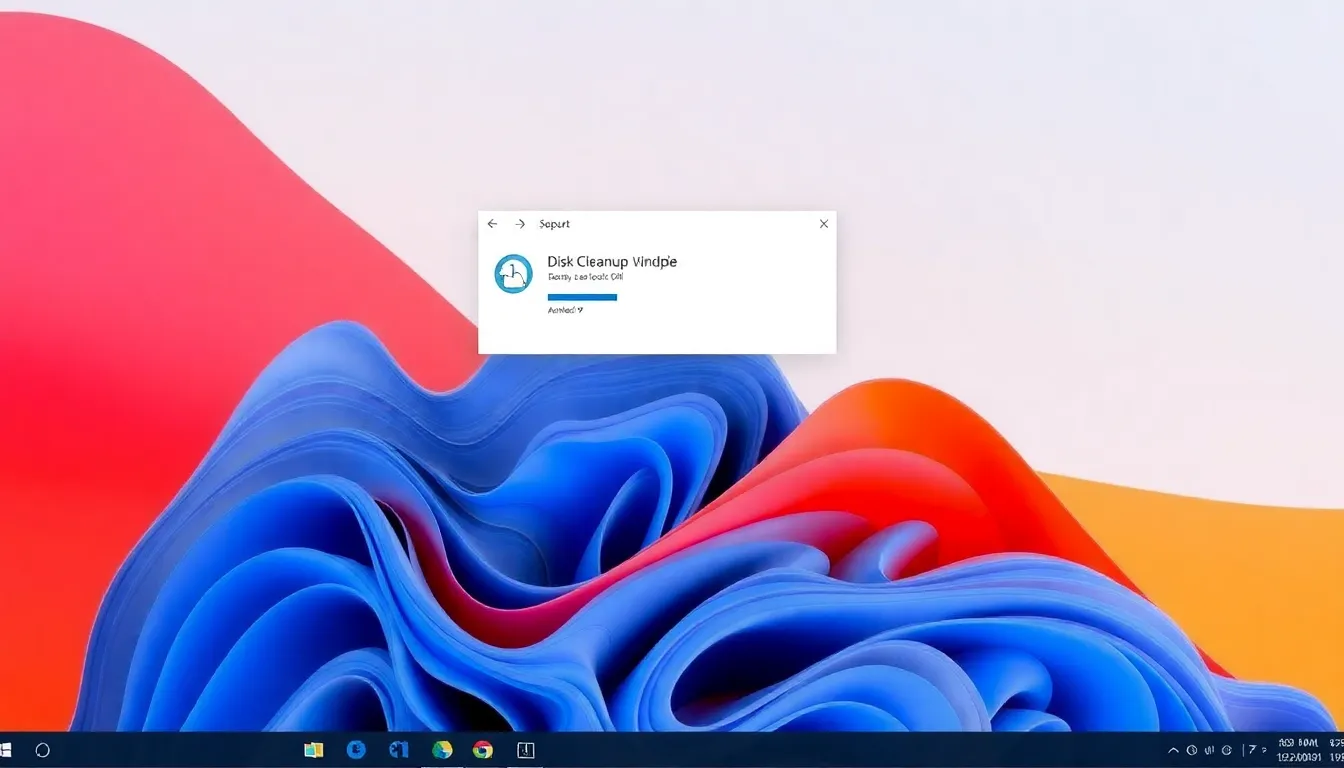Open the green-yellow-blue round taskbar icon

pyautogui.click(x=442, y=749)
